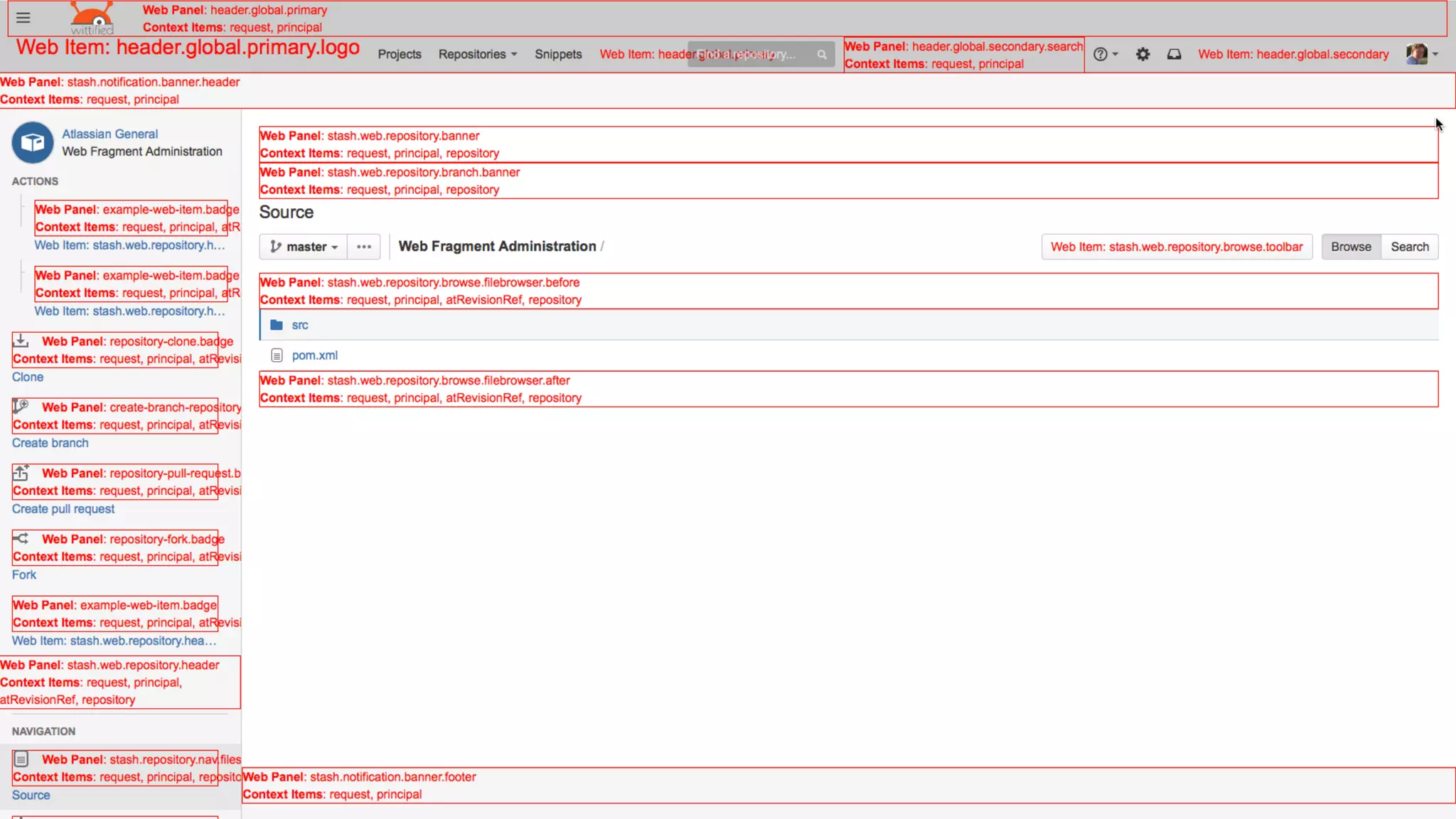Open the inbox tray icon

pyautogui.click(x=1174, y=54)
